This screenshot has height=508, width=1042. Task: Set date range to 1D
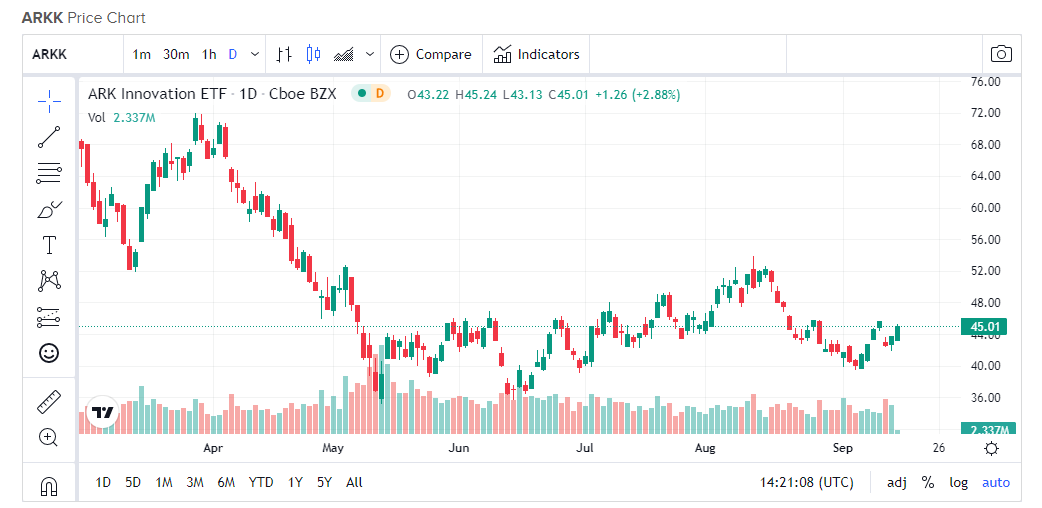103,483
